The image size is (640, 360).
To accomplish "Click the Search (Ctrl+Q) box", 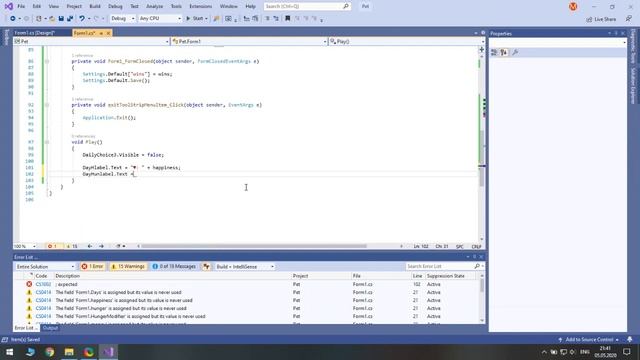I will (x=307, y=7).
